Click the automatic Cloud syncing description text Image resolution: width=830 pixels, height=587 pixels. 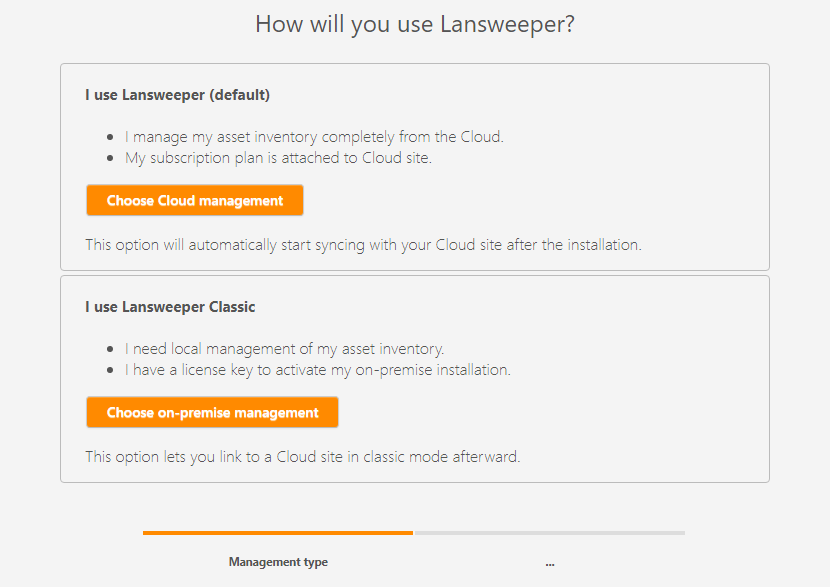tap(362, 244)
